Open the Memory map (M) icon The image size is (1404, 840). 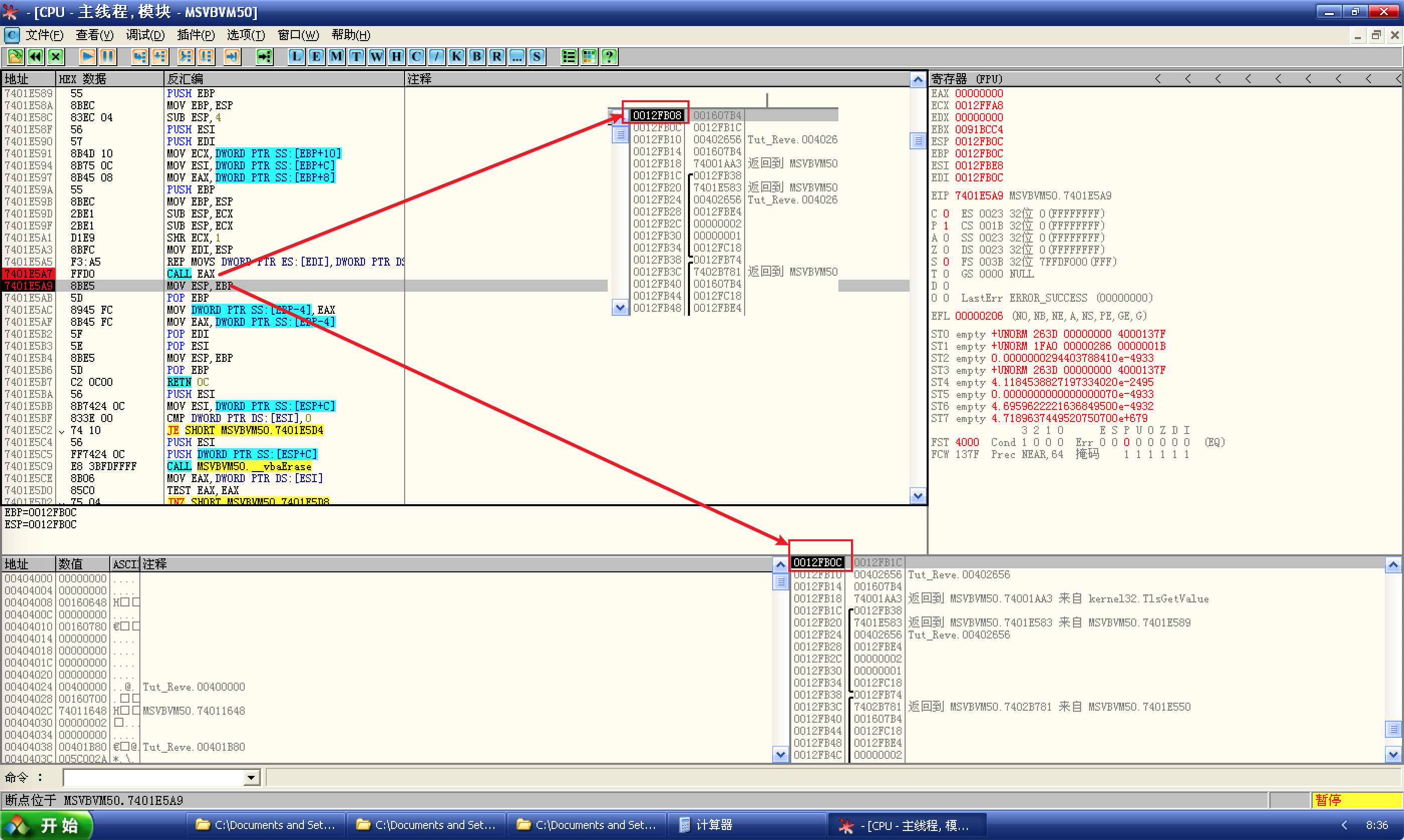click(x=336, y=57)
